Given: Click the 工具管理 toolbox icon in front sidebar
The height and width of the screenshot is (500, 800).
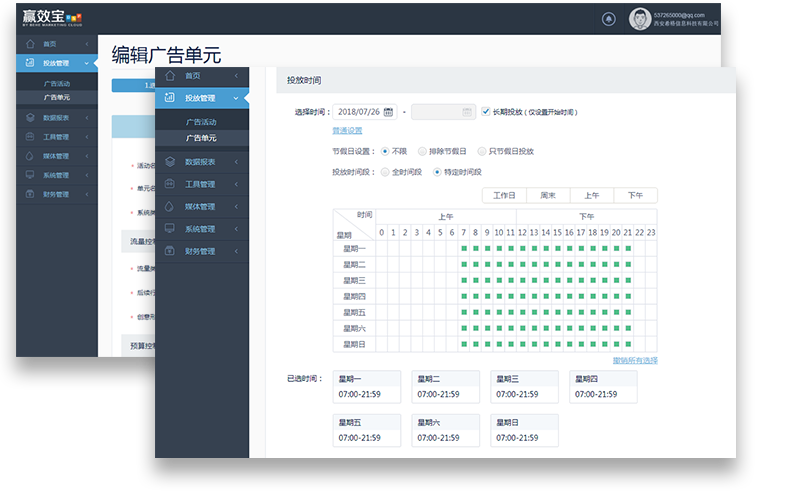Looking at the screenshot, I should (170, 184).
